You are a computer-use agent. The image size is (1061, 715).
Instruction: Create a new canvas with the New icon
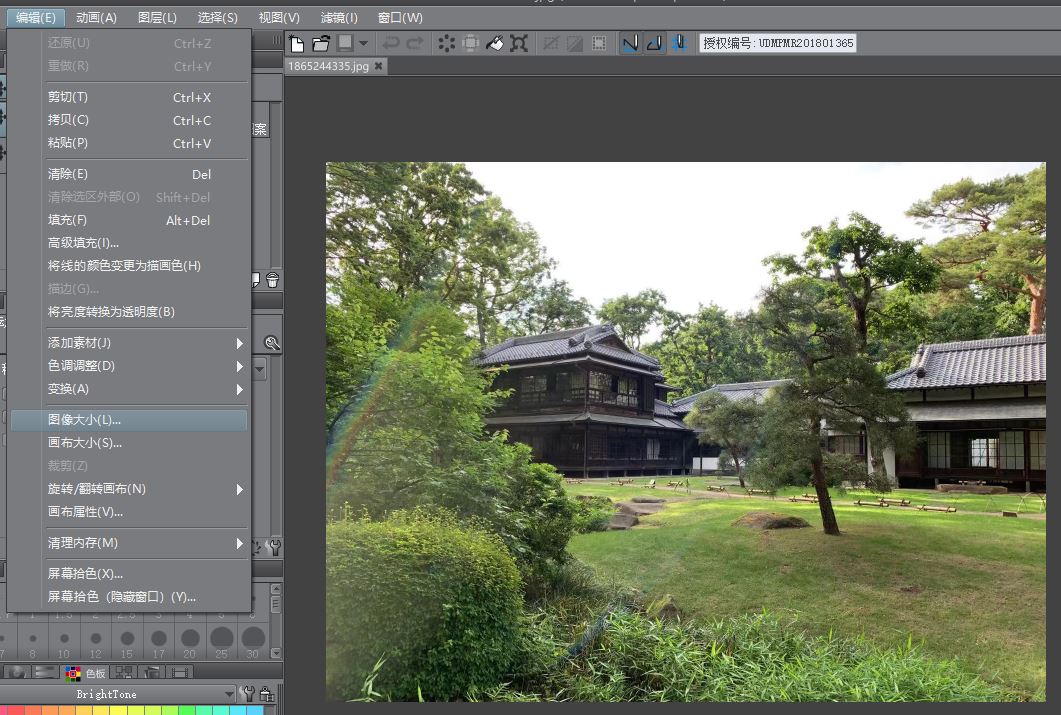click(296, 43)
